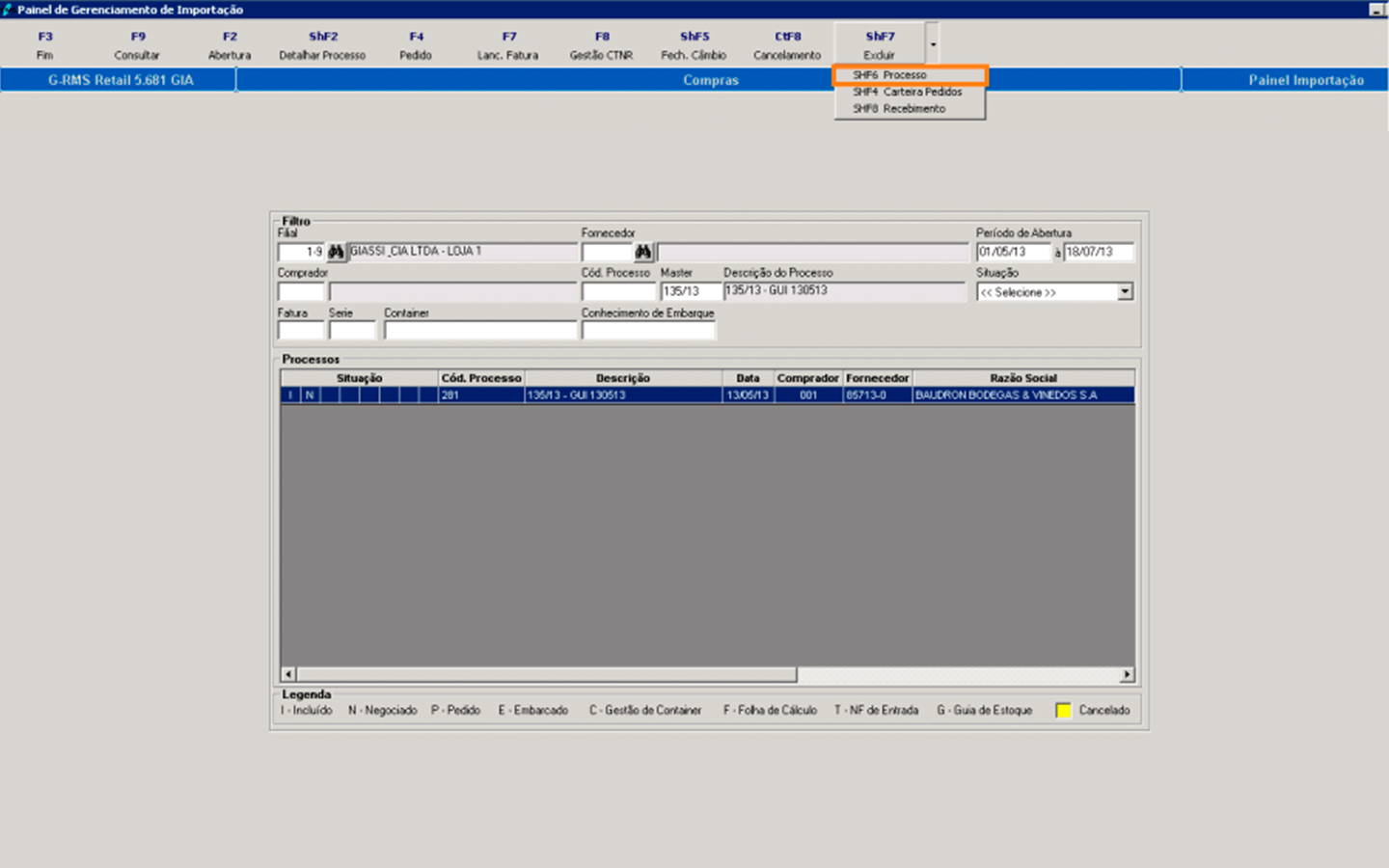
Task: Click the Filial binoculars search icon
Action: coord(336,252)
